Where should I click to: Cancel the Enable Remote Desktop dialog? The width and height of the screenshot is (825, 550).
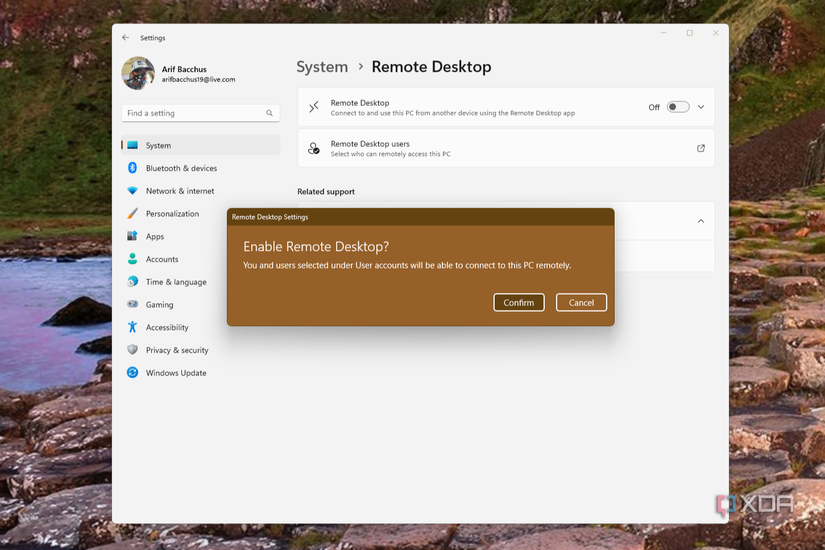click(581, 303)
